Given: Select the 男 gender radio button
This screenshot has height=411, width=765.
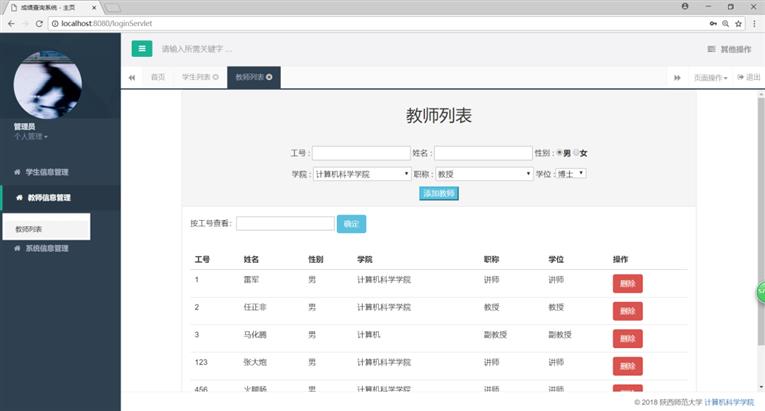Looking at the screenshot, I should click(560, 153).
